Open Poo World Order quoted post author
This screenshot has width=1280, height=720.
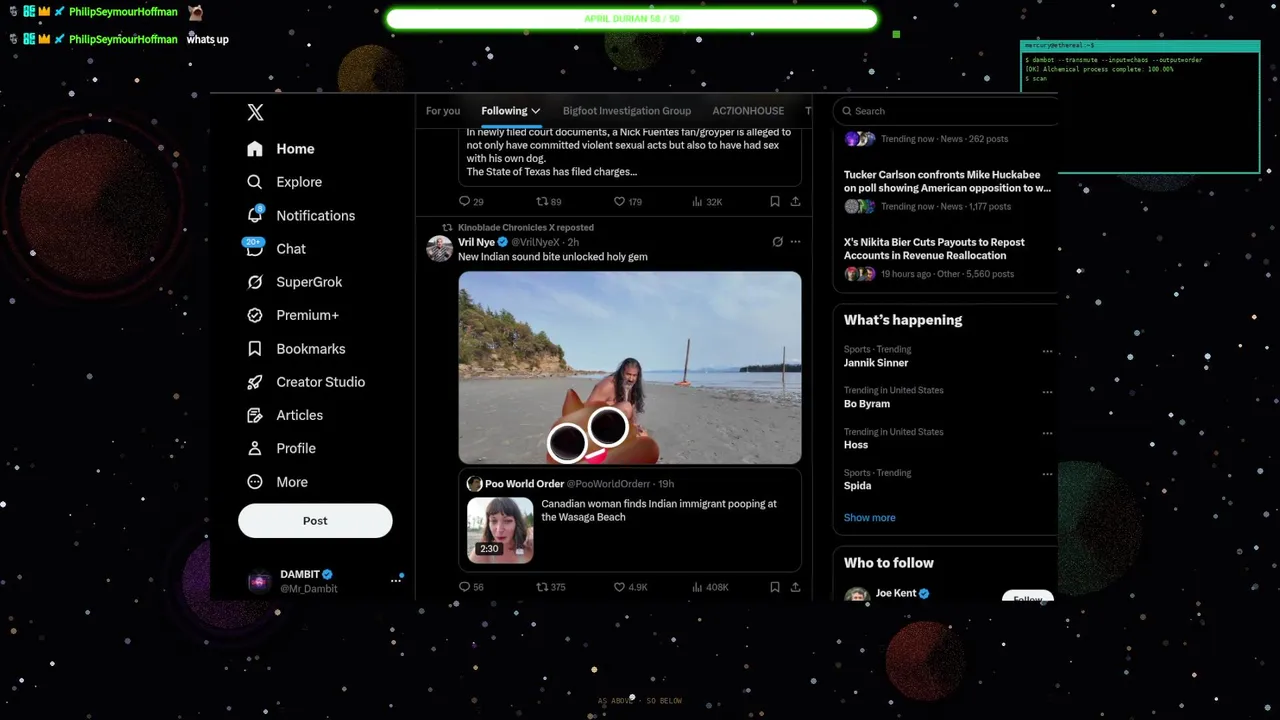524,484
